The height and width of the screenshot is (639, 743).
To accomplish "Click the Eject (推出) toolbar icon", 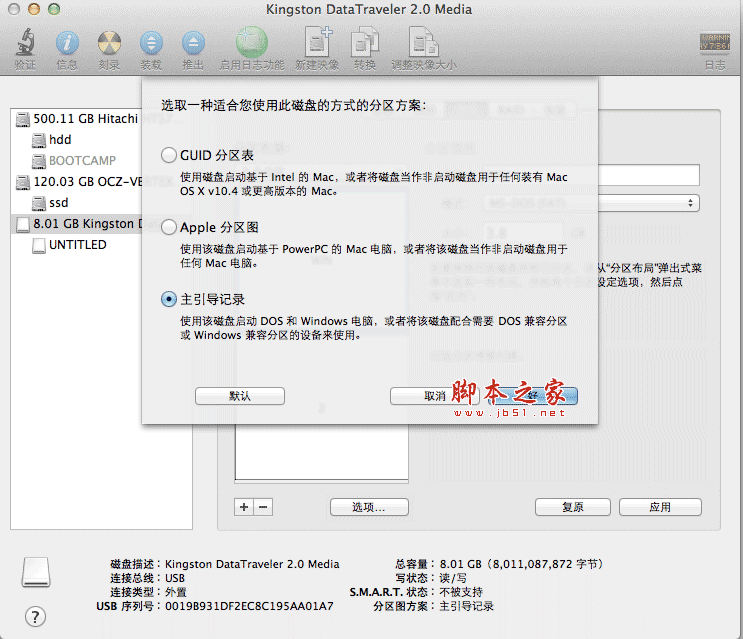I will 193,43.
